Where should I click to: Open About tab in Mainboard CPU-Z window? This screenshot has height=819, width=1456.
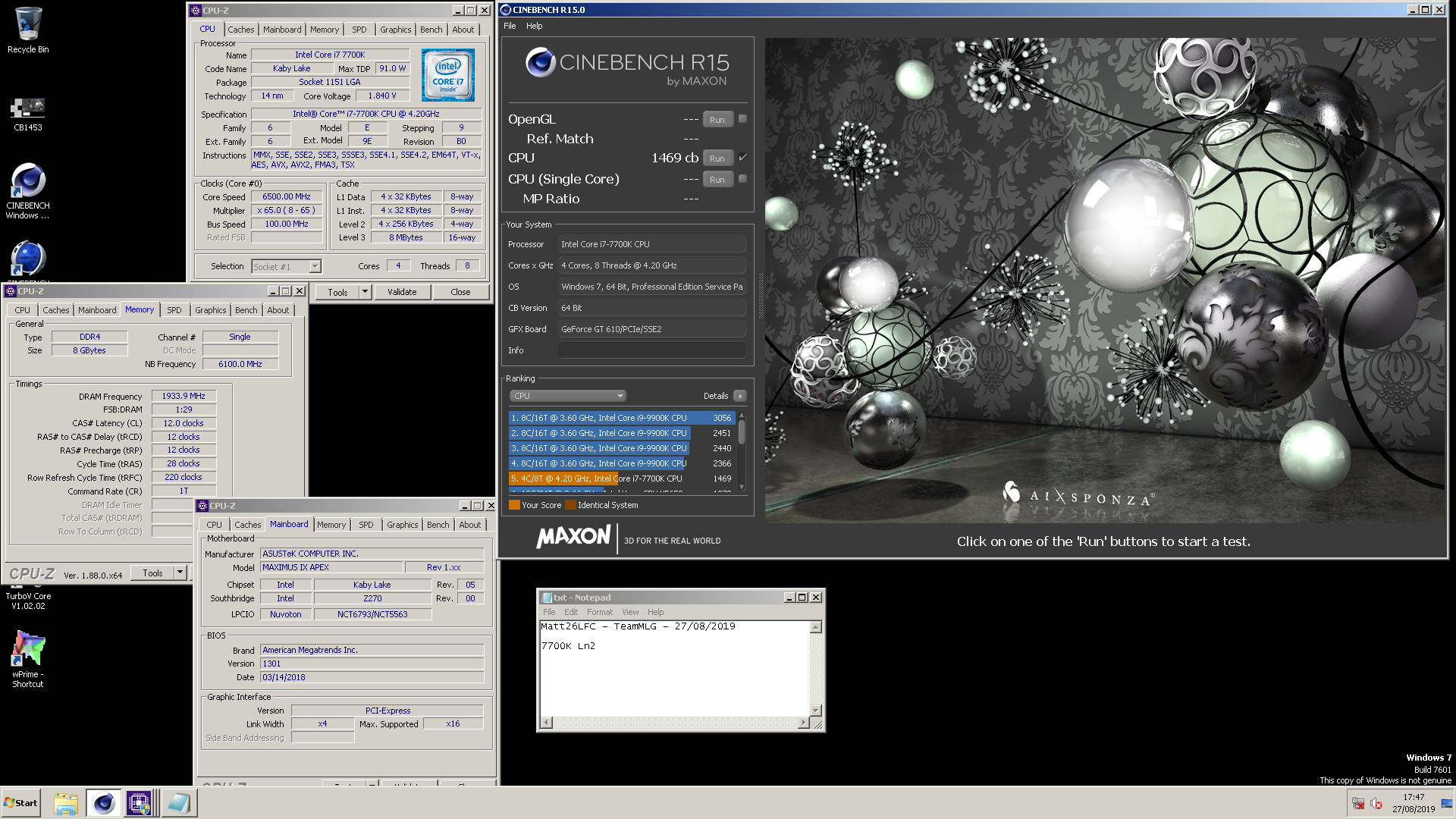click(470, 525)
